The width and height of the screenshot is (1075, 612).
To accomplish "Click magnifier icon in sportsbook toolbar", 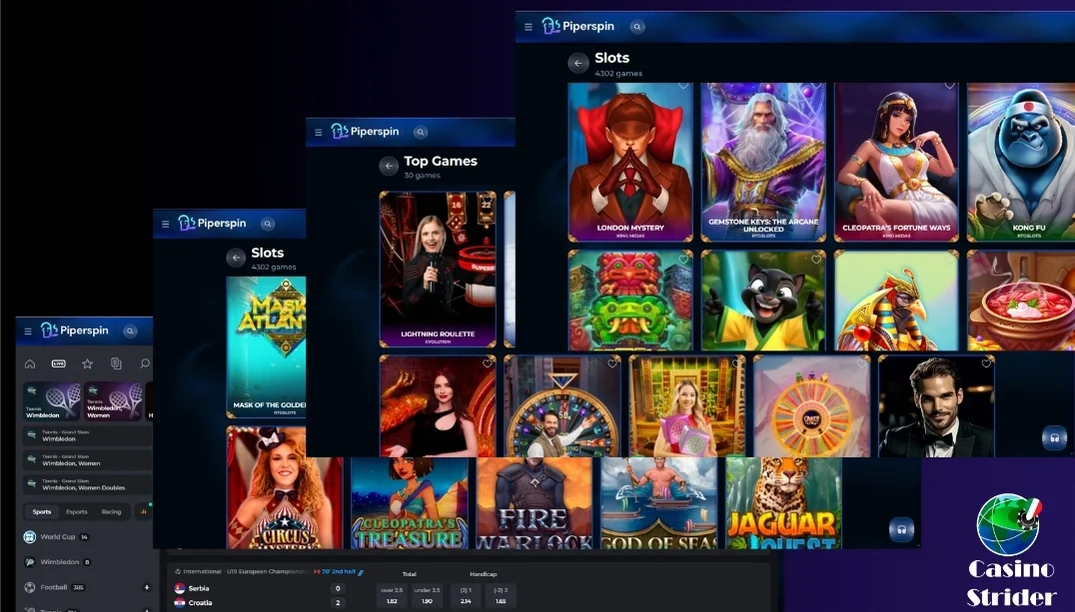I will 145,364.
